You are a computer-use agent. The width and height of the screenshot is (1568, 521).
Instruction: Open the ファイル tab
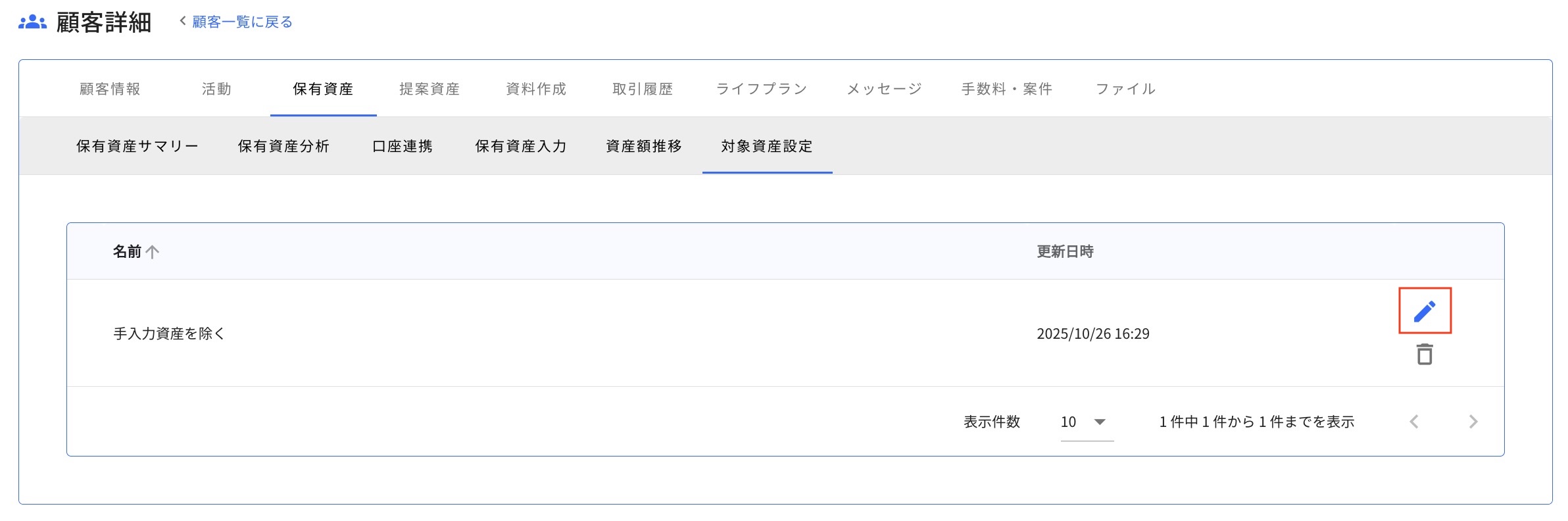[1125, 89]
